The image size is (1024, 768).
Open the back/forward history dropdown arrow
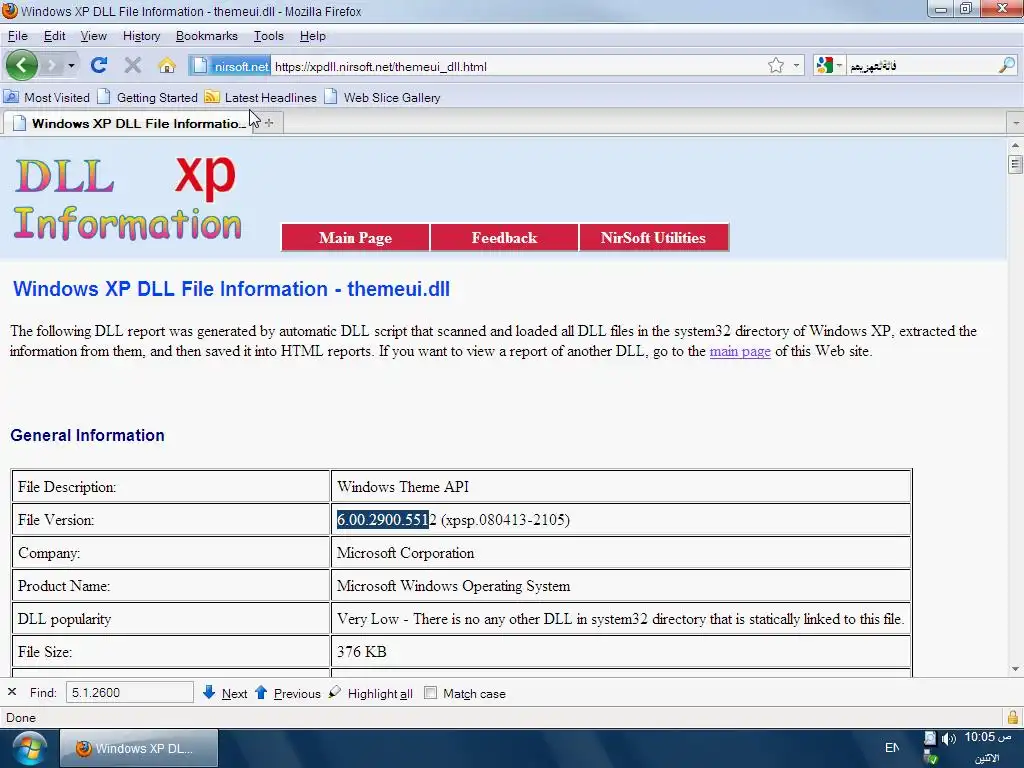[x=71, y=65]
